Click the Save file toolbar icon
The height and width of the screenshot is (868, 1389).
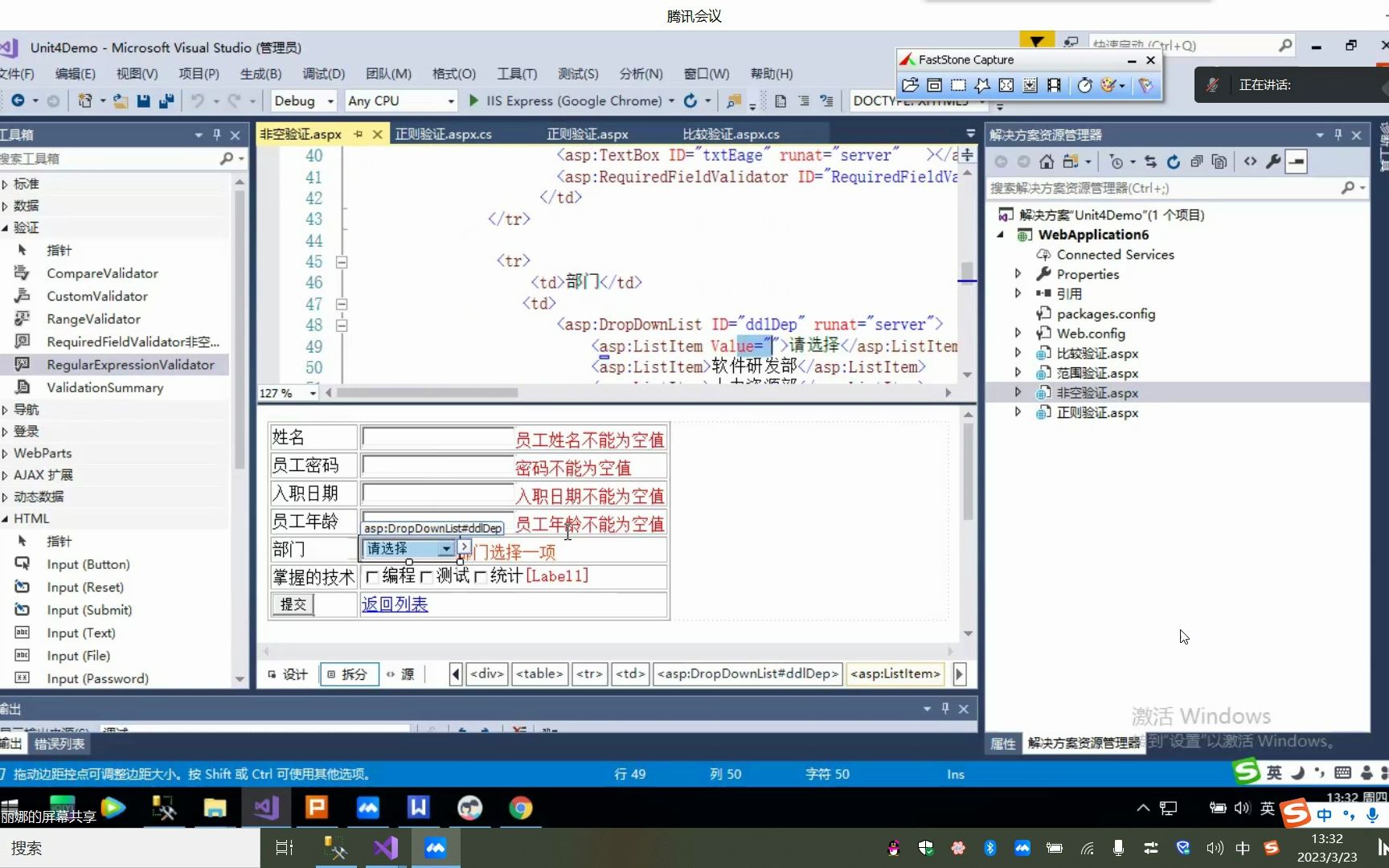click(143, 100)
